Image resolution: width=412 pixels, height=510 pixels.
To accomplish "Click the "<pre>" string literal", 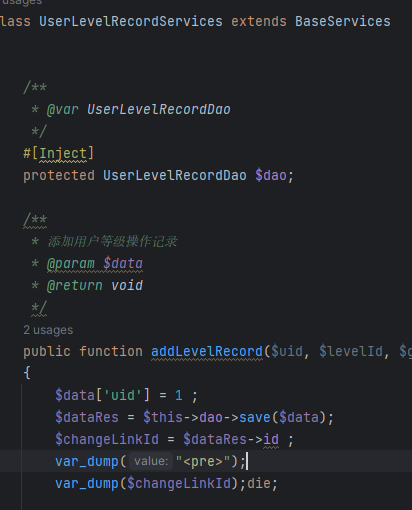I will 203,461.
